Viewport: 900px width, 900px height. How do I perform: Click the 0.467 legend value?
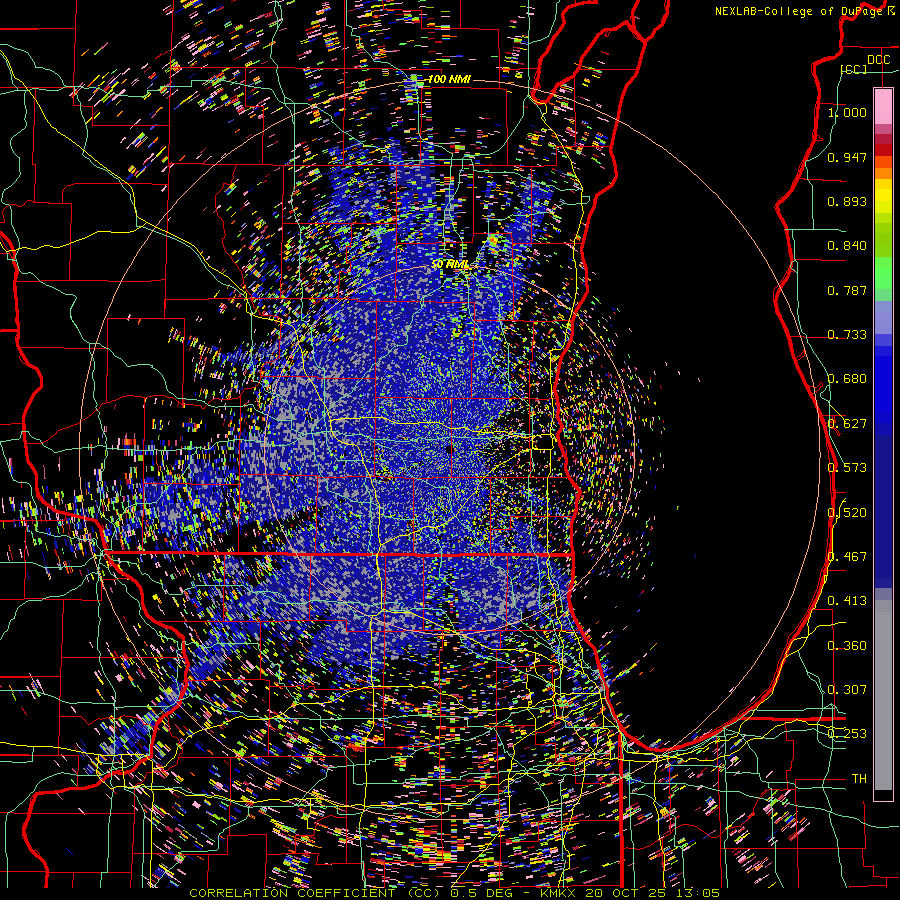click(x=847, y=557)
